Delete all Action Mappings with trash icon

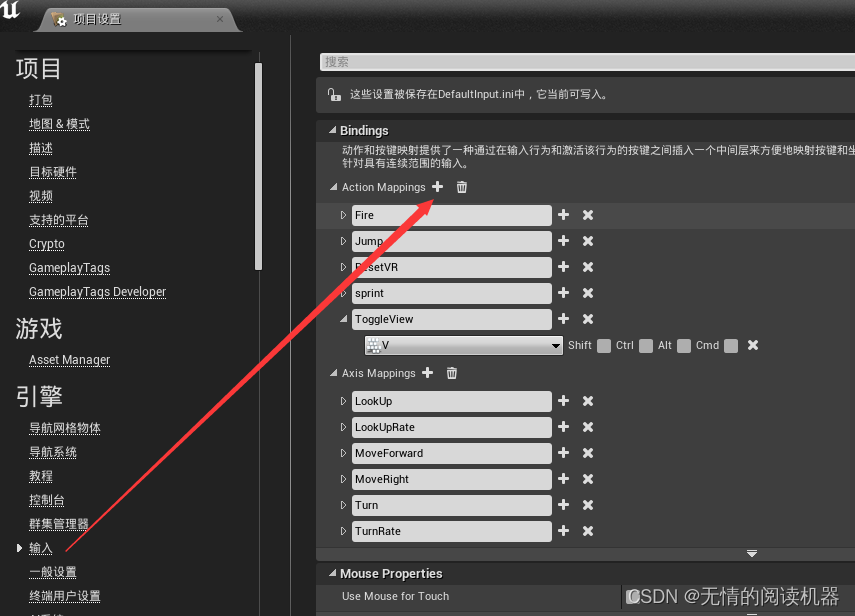pos(461,187)
